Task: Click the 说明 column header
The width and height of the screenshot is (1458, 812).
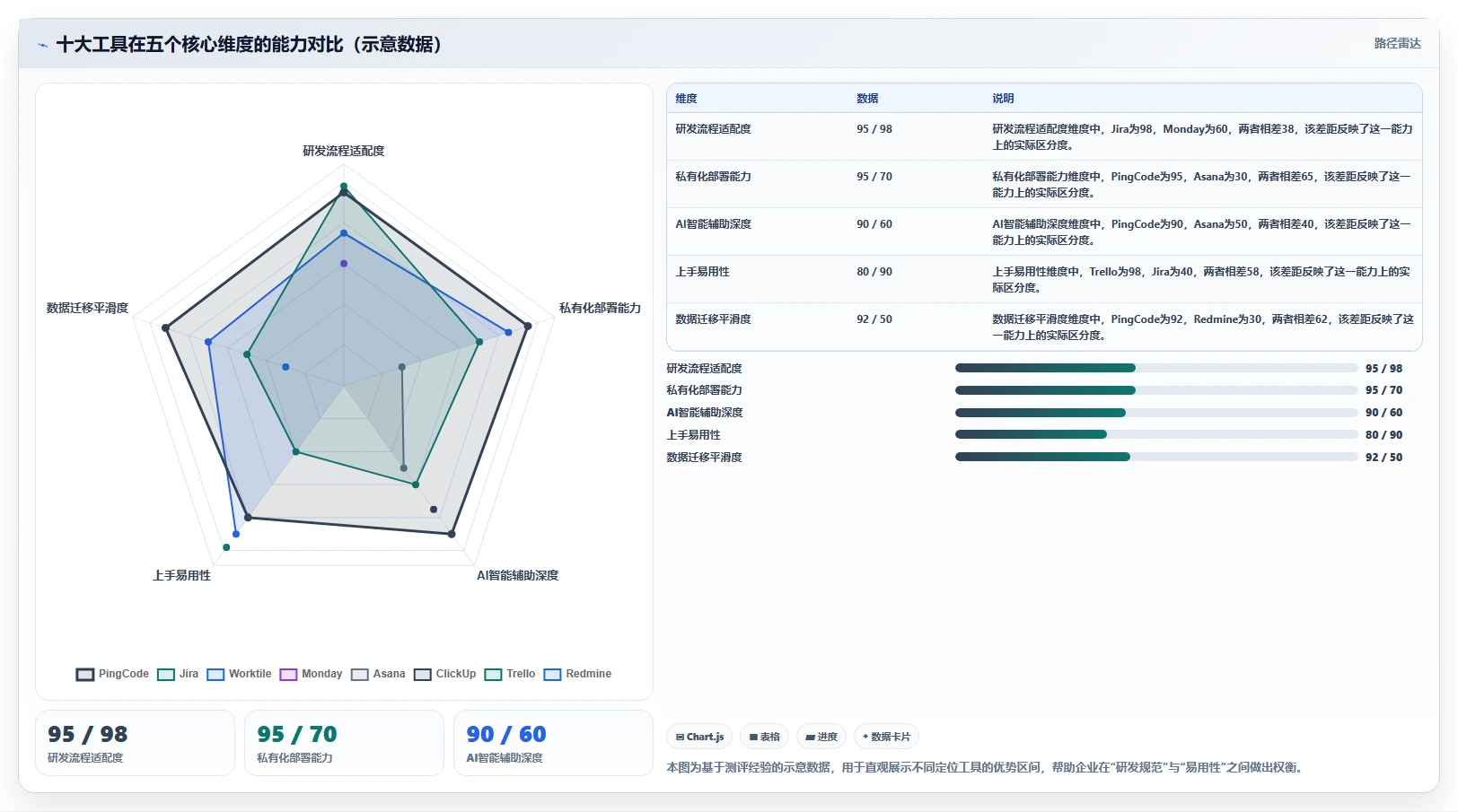Action: pos(1003,99)
